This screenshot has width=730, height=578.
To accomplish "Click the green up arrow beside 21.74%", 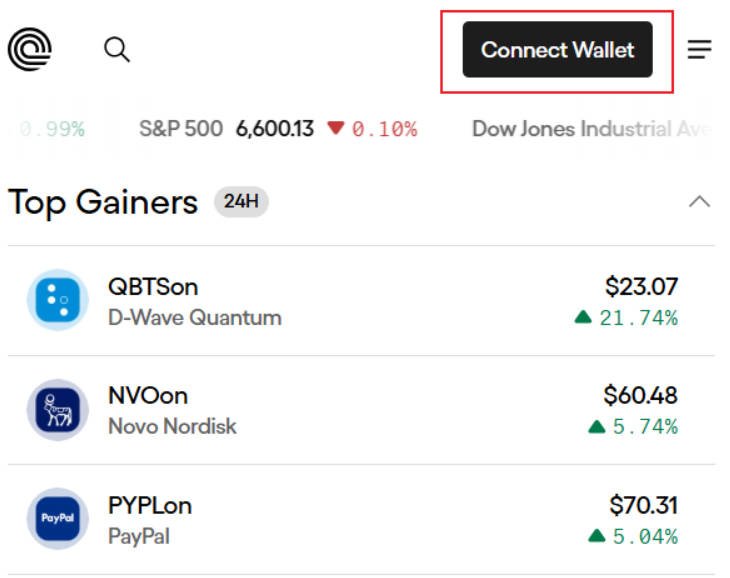I will (583, 318).
